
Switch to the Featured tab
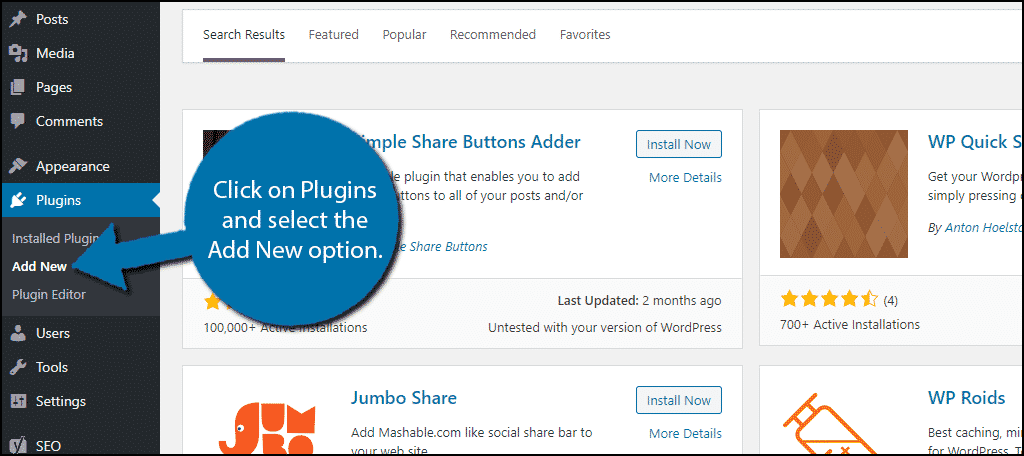(334, 35)
